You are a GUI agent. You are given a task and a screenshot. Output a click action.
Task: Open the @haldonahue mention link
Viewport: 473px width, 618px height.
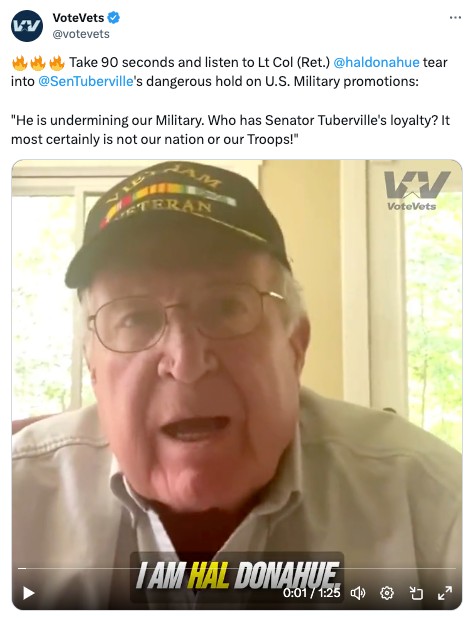coord(376,62)
